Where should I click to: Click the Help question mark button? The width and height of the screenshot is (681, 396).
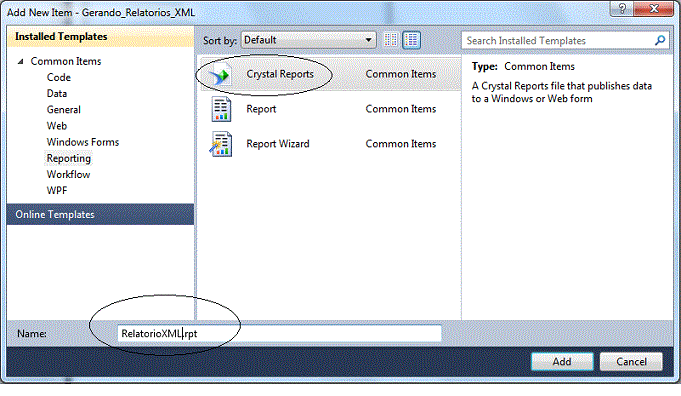622,9
